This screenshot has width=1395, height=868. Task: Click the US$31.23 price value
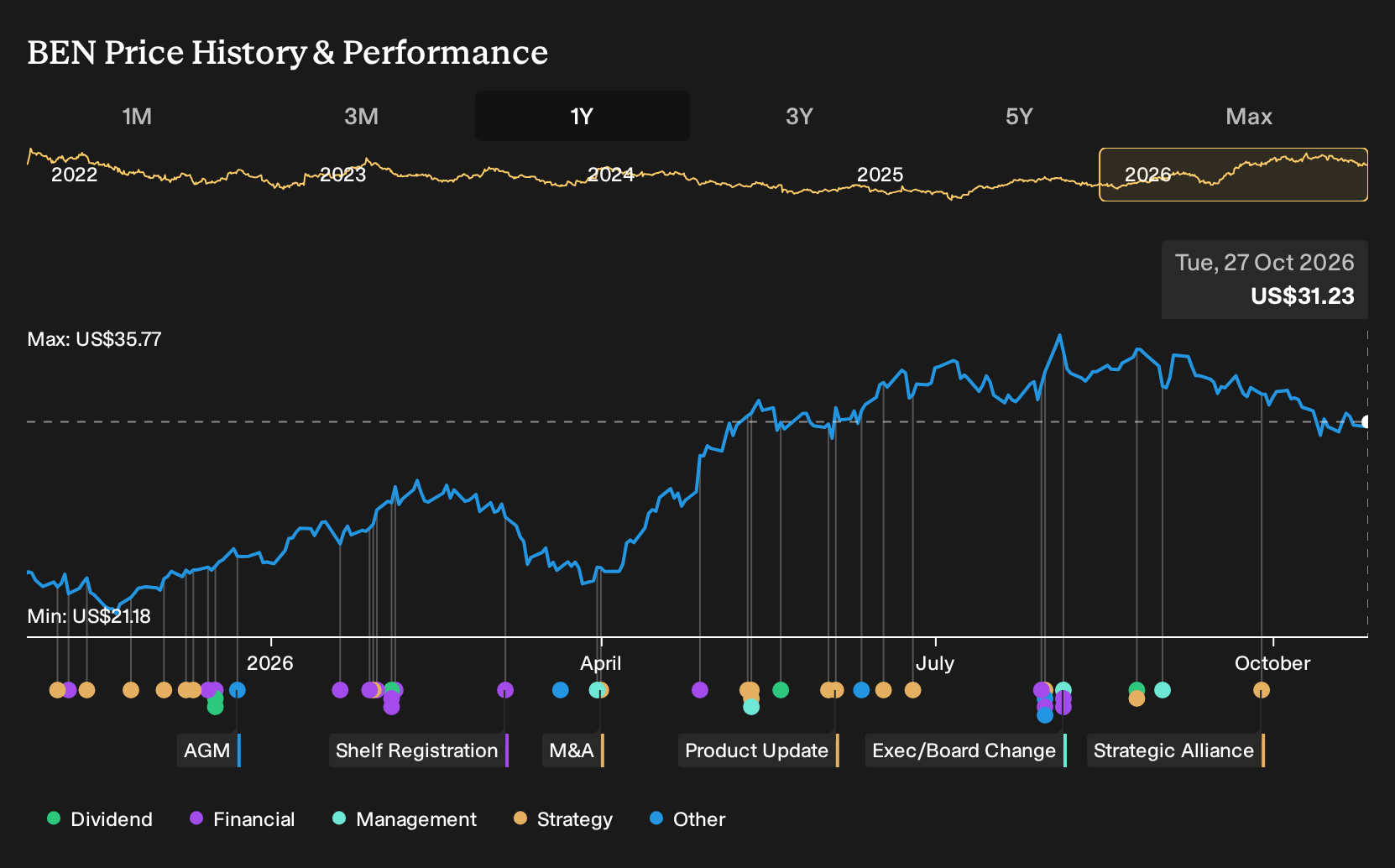click(1303, 296)
